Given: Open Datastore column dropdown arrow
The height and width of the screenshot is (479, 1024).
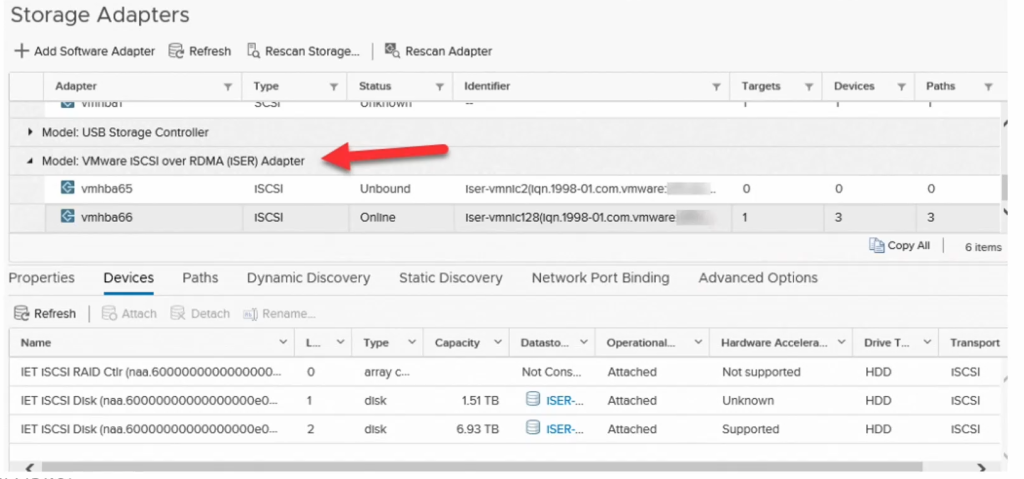Looking at the screenshot, I should [x=583, y=342].
